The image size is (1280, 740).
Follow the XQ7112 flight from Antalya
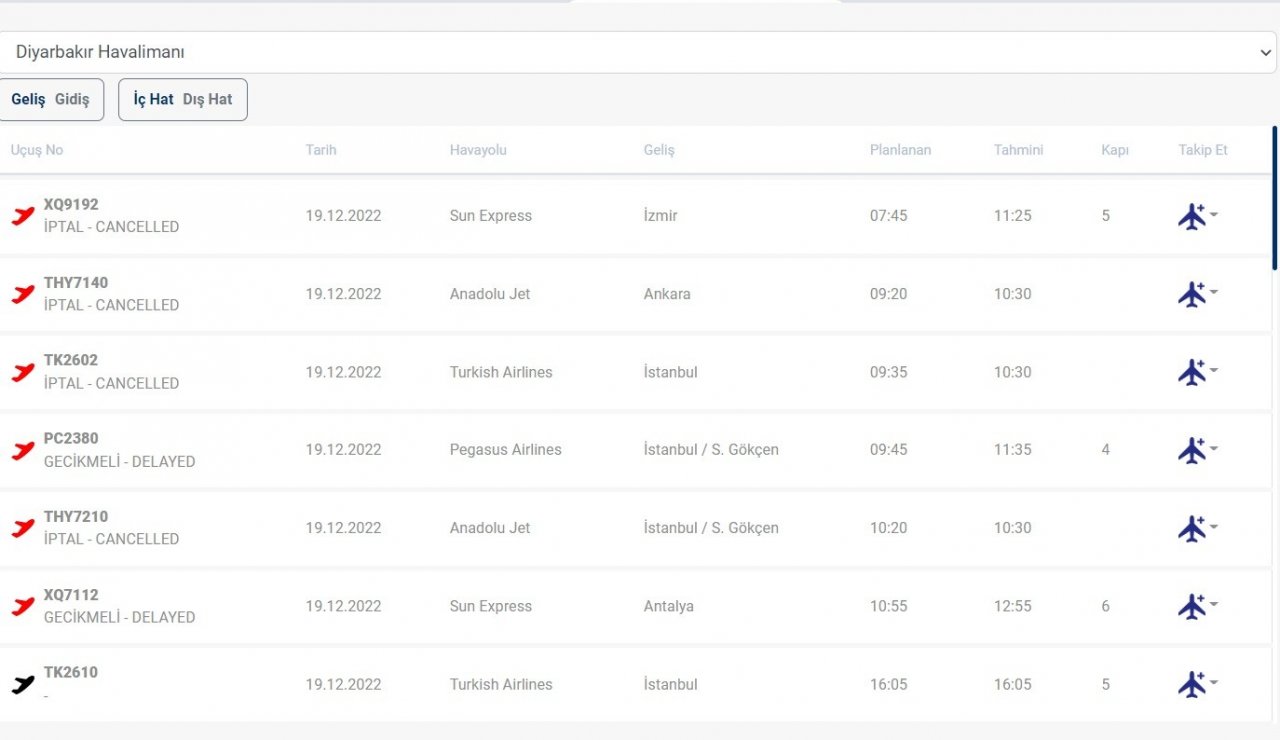(x=1192, y=606)
